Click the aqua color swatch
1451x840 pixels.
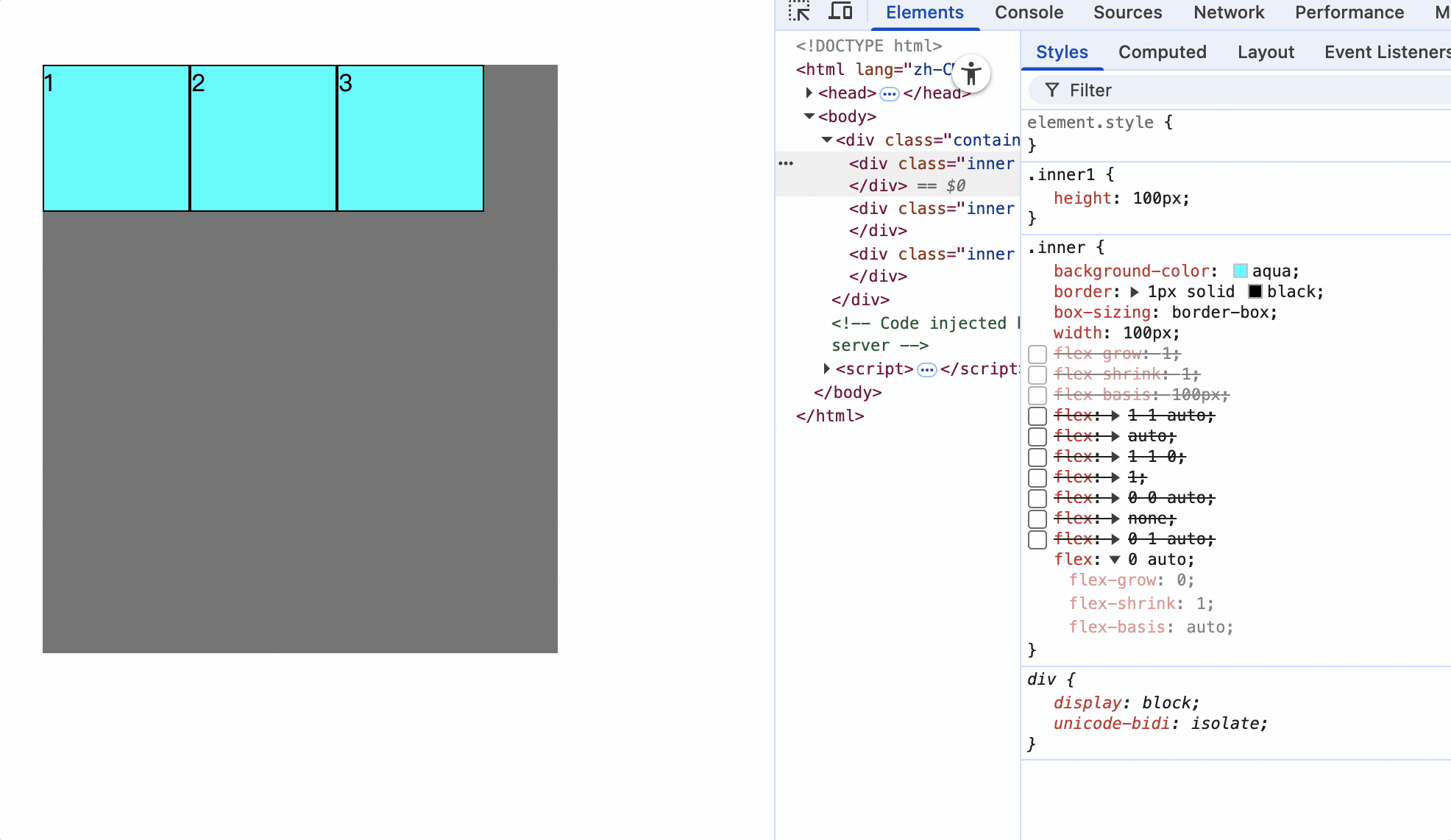point(1241,271)
